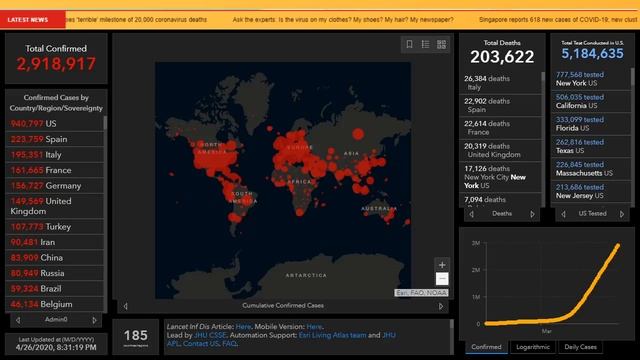The image size is (640, 360).
Task: Open the 'Ask the experts' news headline
Action: [343, 20]
